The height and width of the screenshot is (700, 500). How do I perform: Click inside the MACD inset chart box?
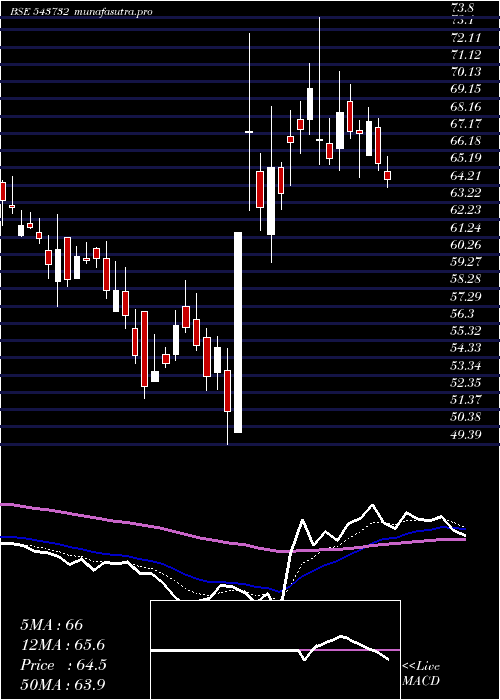pyautogui.click(x=275, y=650)
